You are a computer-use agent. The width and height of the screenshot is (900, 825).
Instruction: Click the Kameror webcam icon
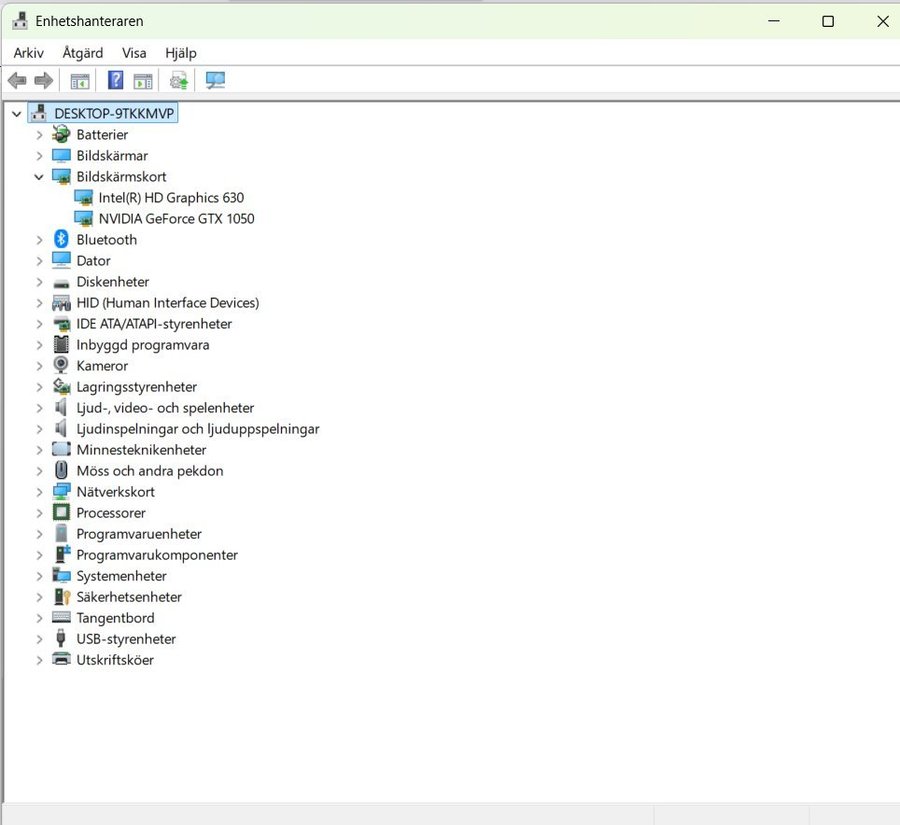point(61,365)
